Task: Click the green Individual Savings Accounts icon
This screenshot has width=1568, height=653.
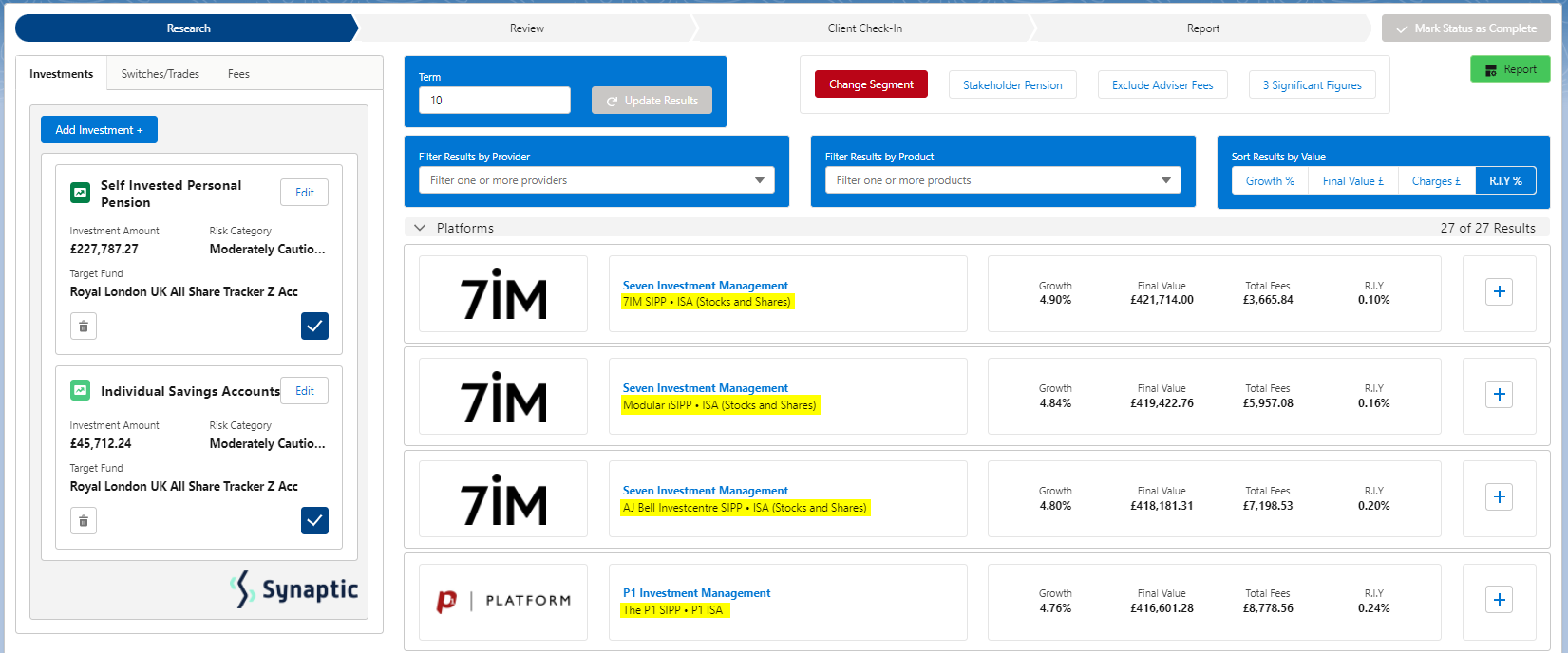Action: coord(81,390)
